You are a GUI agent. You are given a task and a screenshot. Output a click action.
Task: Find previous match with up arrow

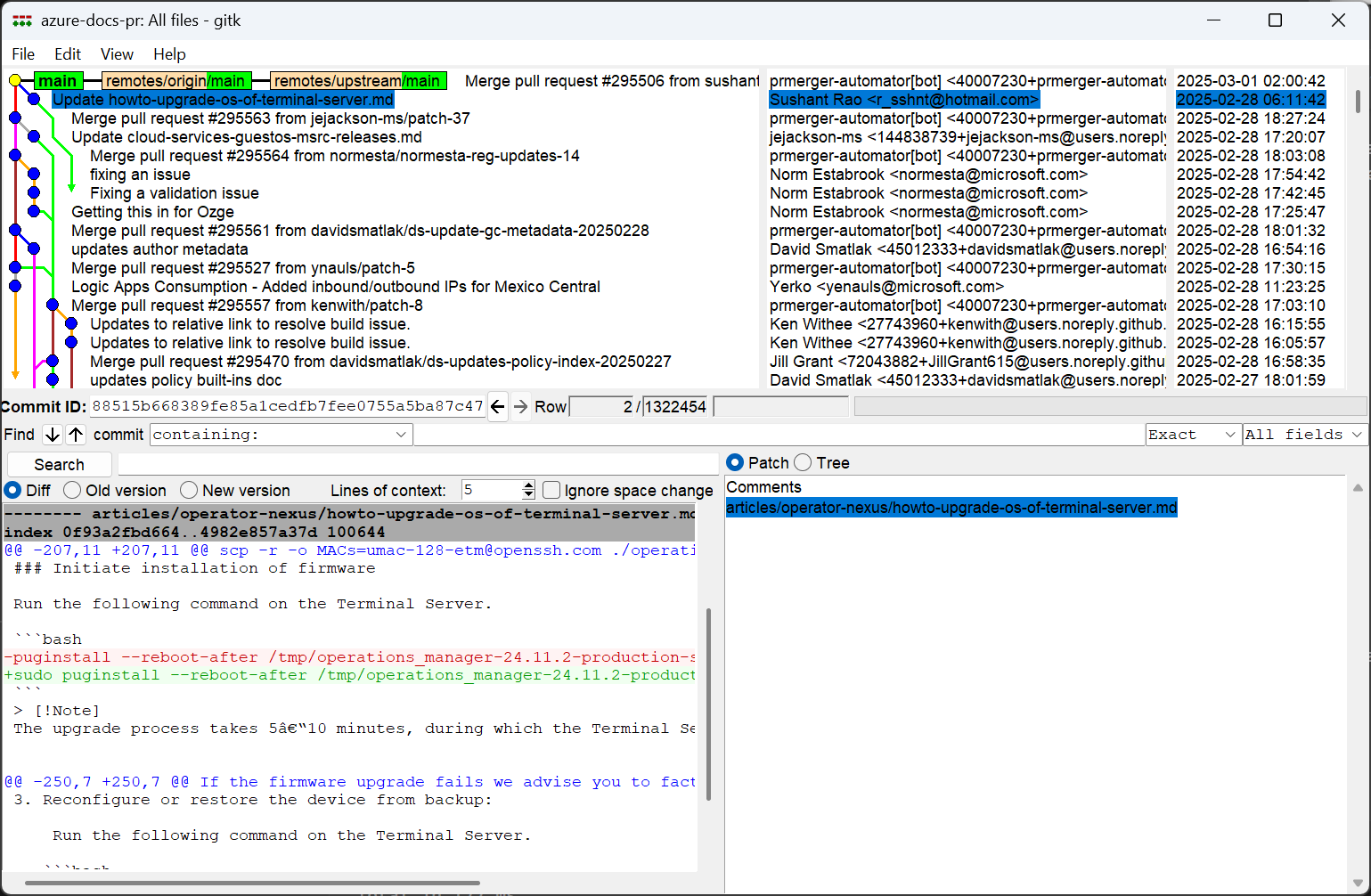click(x=76, y=435)
